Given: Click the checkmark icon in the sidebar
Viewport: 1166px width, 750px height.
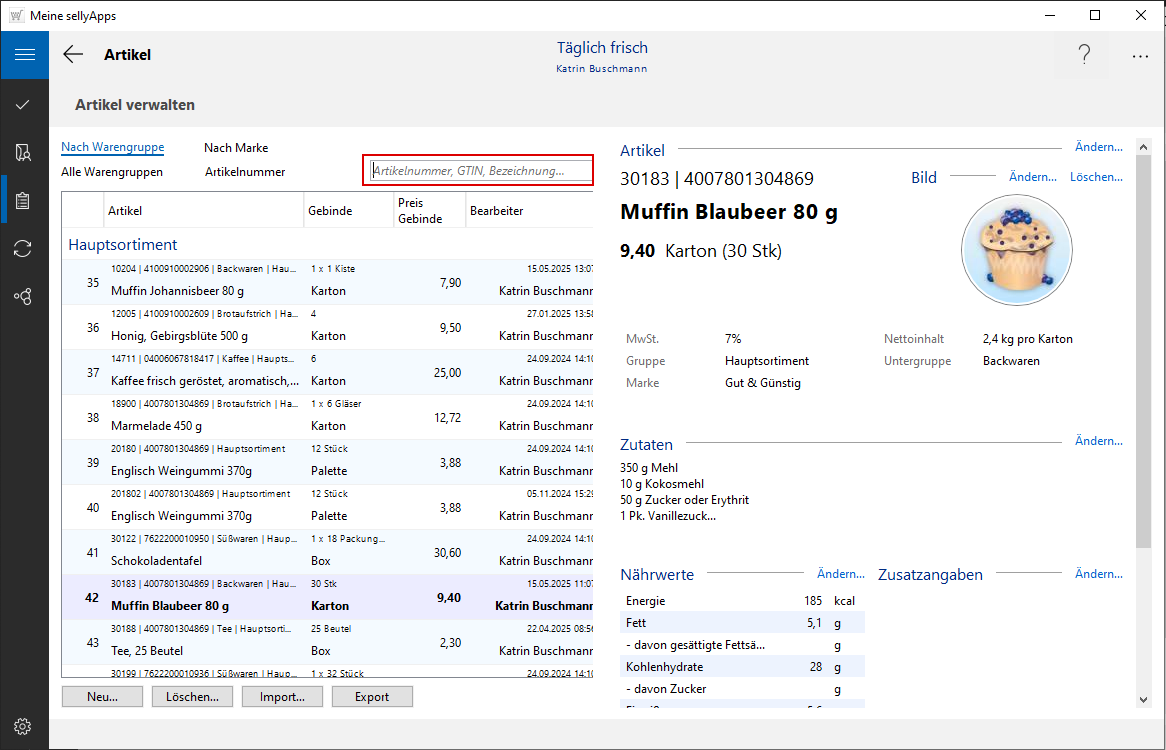Looking at the screenshot, I should [24, 104].
